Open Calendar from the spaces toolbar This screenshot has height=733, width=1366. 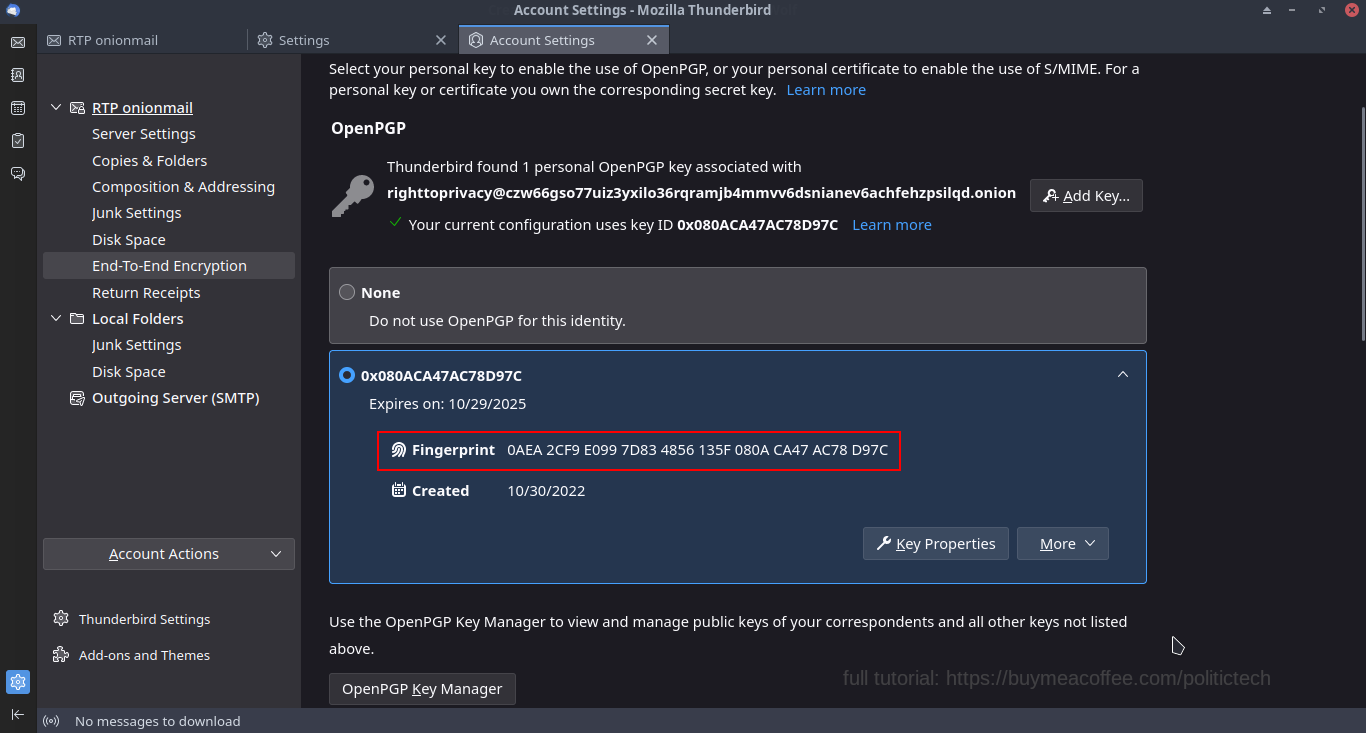[17, 108]
